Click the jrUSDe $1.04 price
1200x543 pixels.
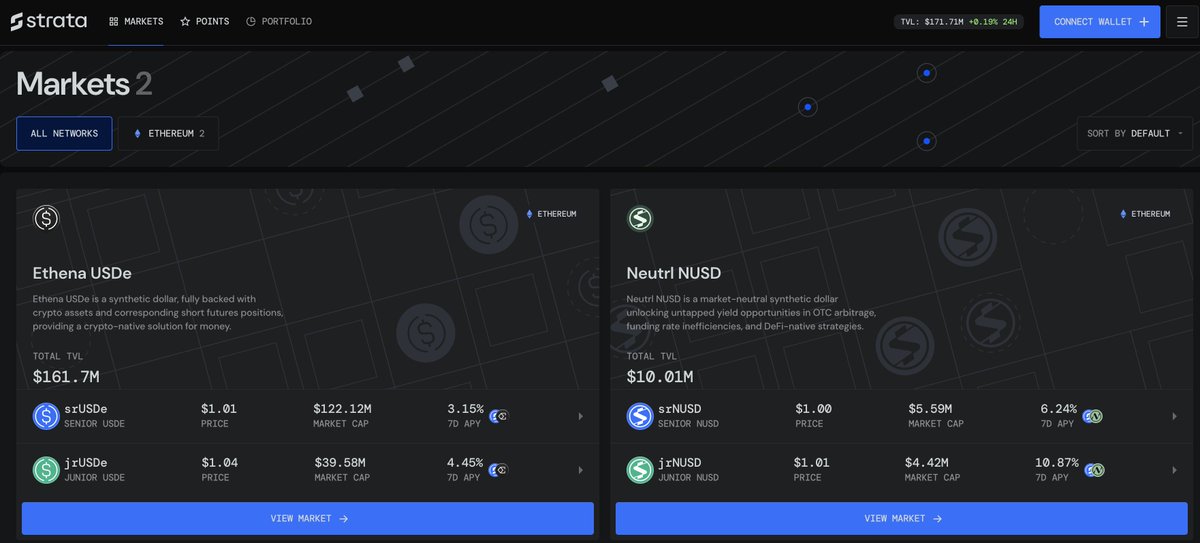(x=219, y=463)
